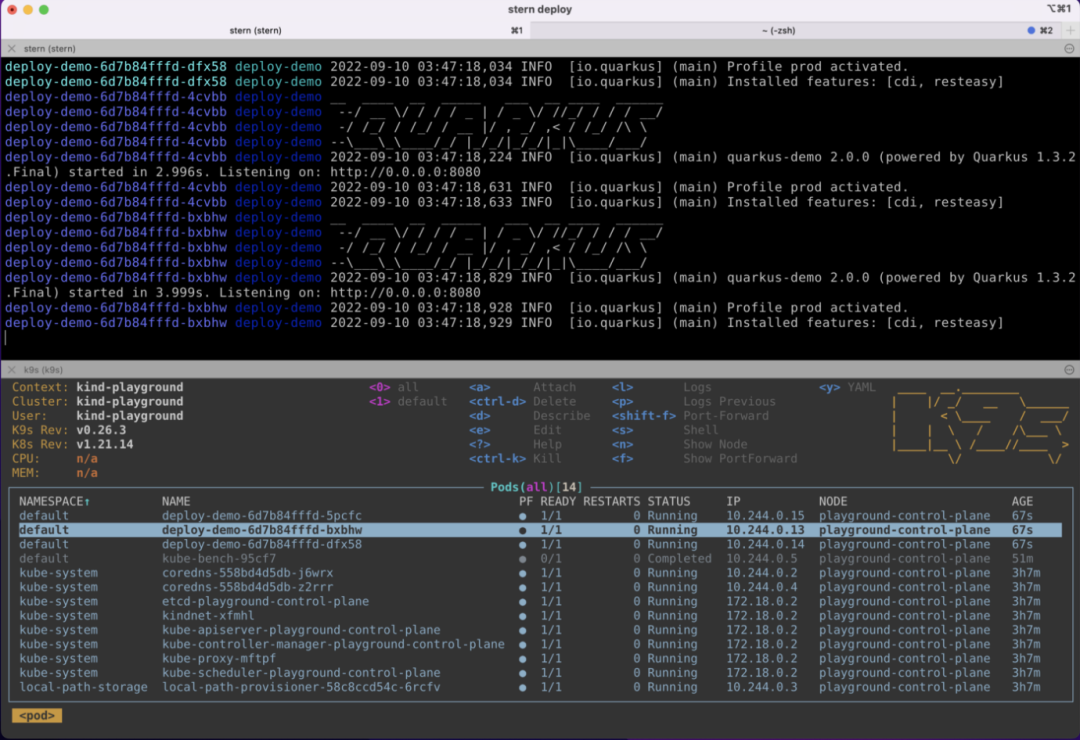Select pod coredns-558bd4d5db-z2rrr
1080x740 pixels.
[540, 587]
